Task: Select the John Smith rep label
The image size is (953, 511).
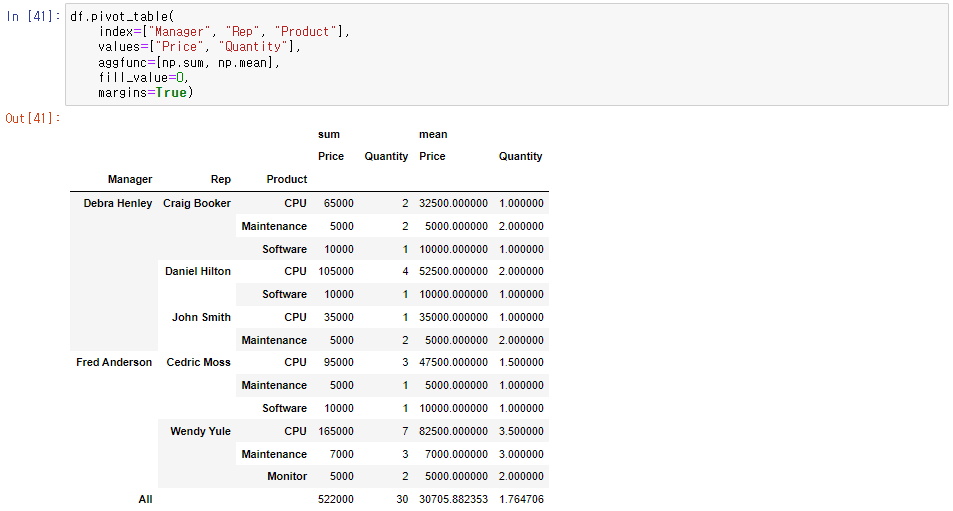Action: click(201, 317)
